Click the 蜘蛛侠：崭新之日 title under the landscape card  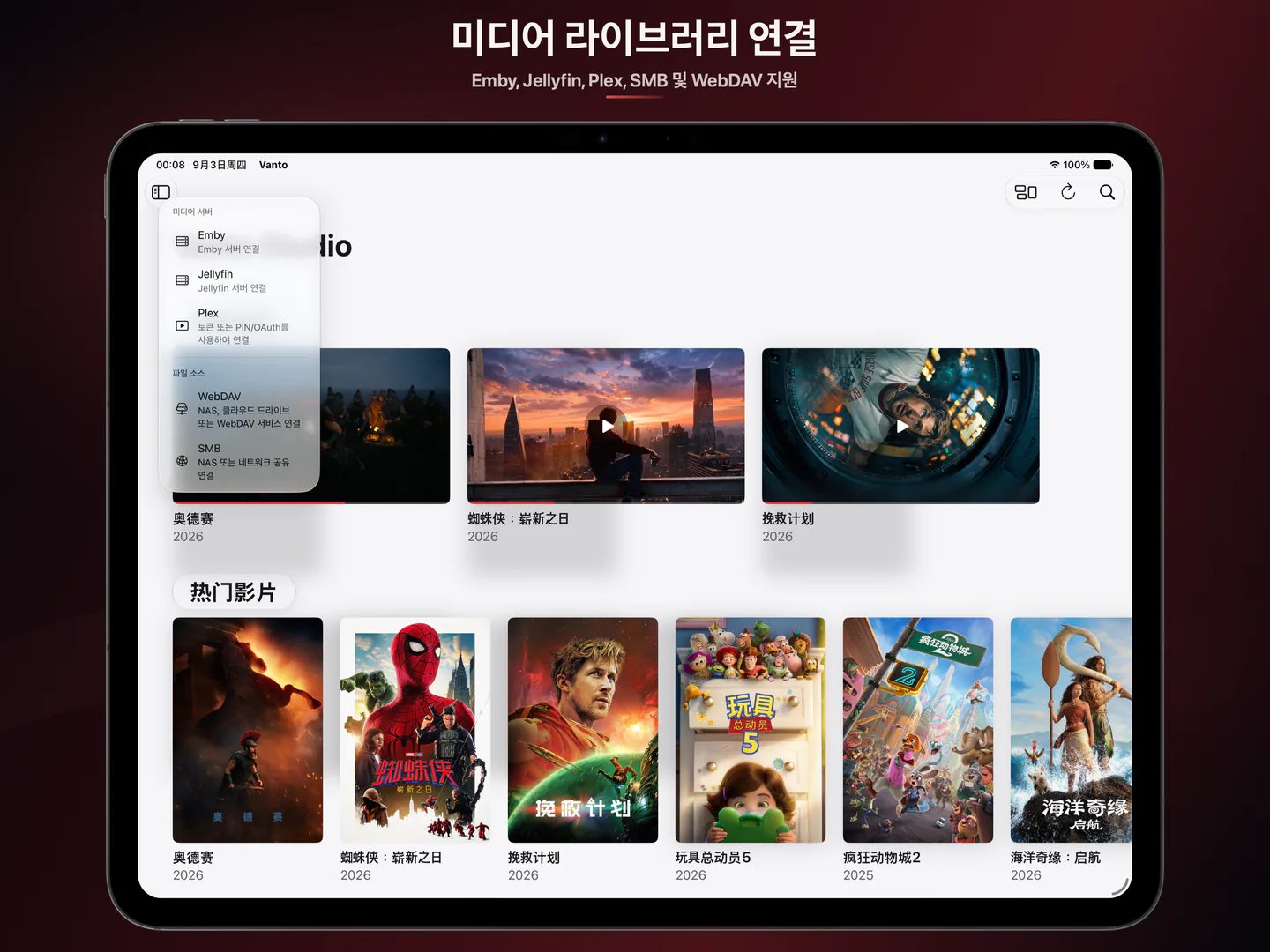(519, 519)
